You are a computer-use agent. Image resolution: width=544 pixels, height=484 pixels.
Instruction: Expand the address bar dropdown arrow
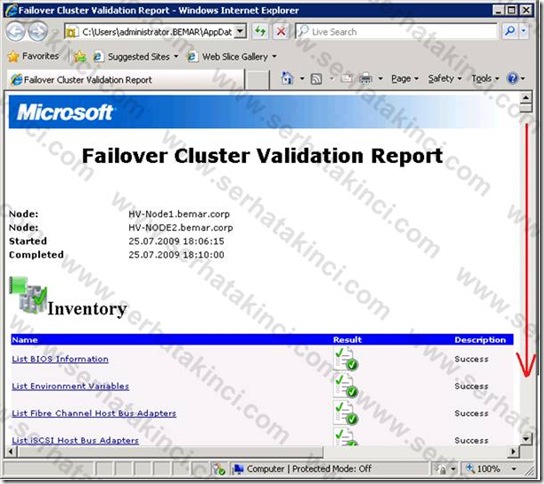240,32
